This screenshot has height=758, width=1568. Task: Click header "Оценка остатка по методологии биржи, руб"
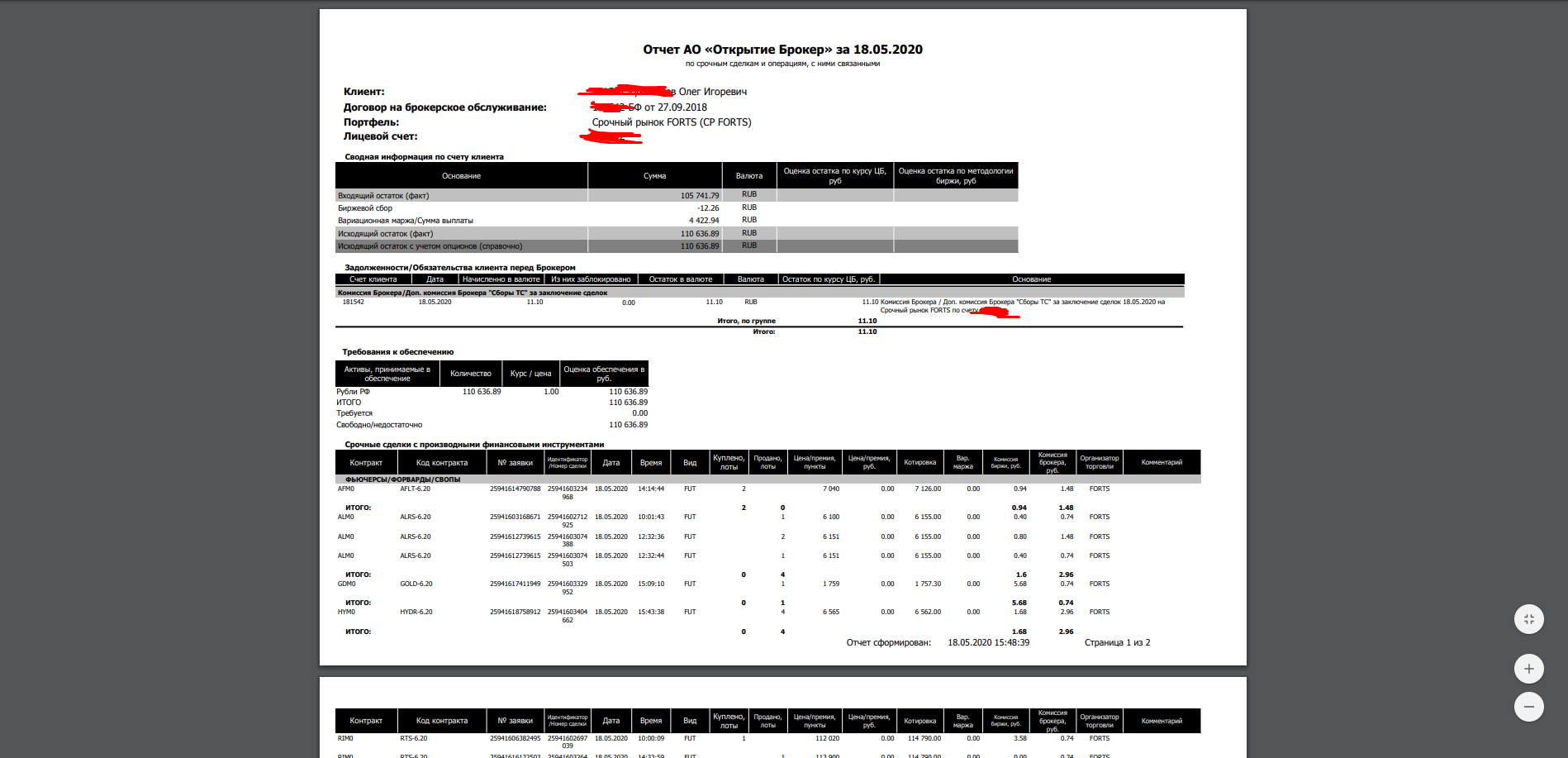point(956,176)
